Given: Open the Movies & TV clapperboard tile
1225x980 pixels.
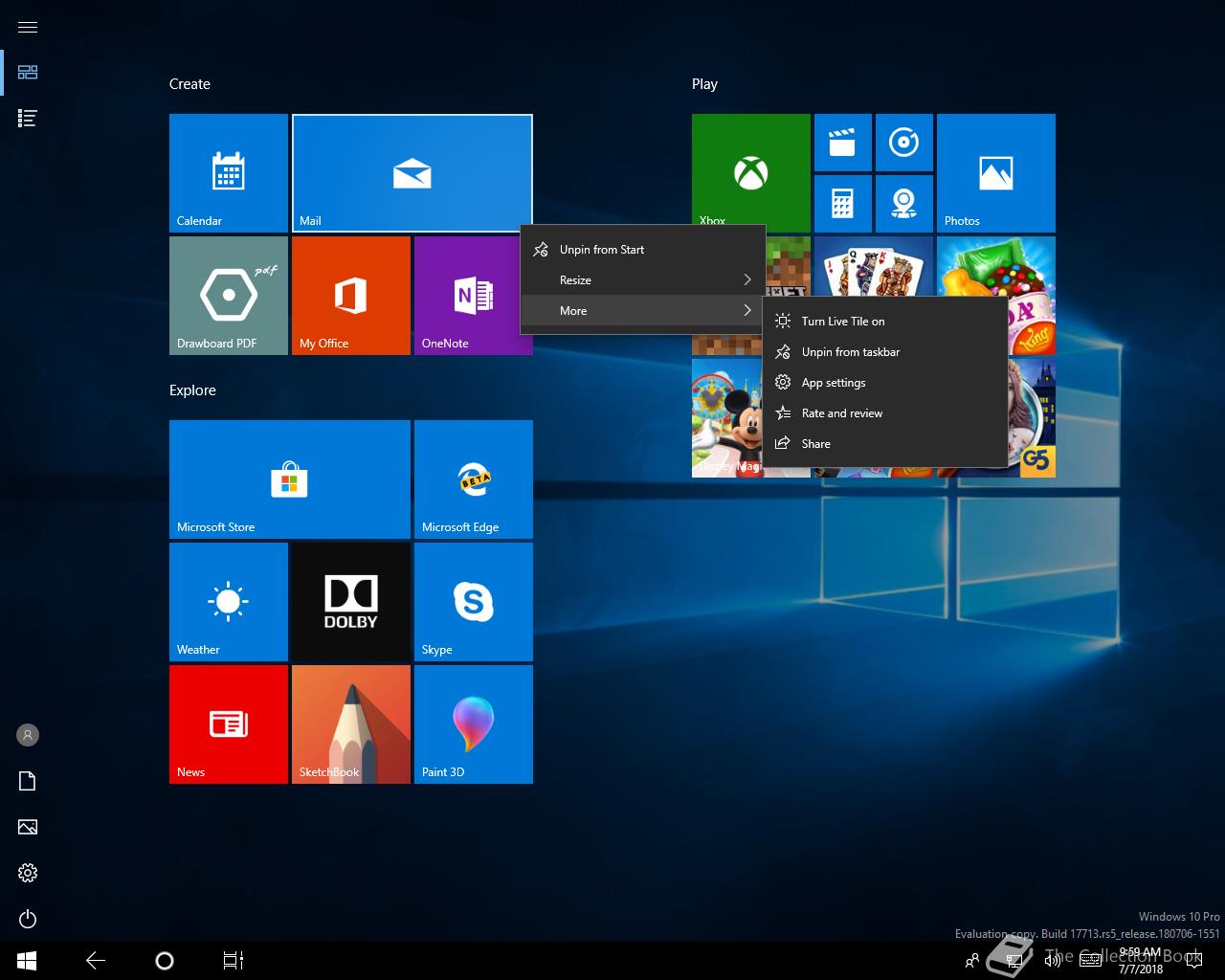Looking at the screenshot, I should point(843,143).
